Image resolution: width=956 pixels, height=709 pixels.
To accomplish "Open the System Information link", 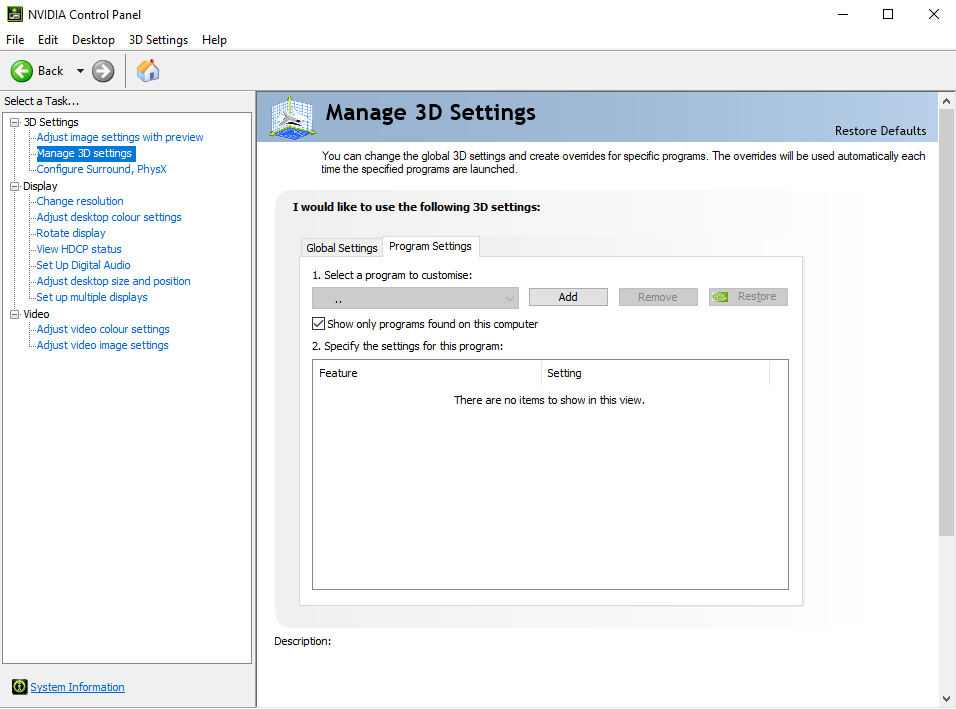I will 77,687.
